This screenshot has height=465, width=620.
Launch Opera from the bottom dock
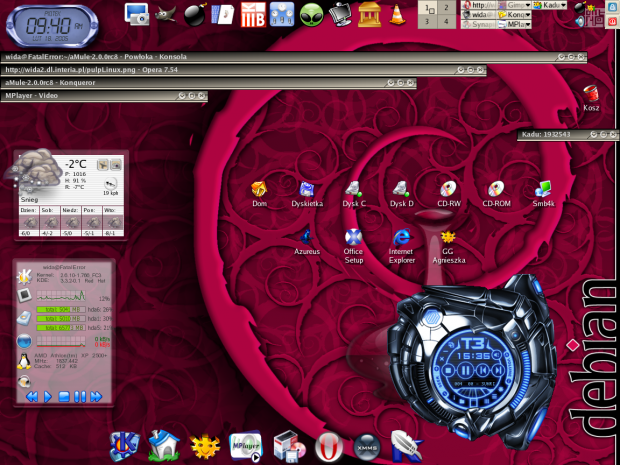pyautogui.click(x=329, y=447)
